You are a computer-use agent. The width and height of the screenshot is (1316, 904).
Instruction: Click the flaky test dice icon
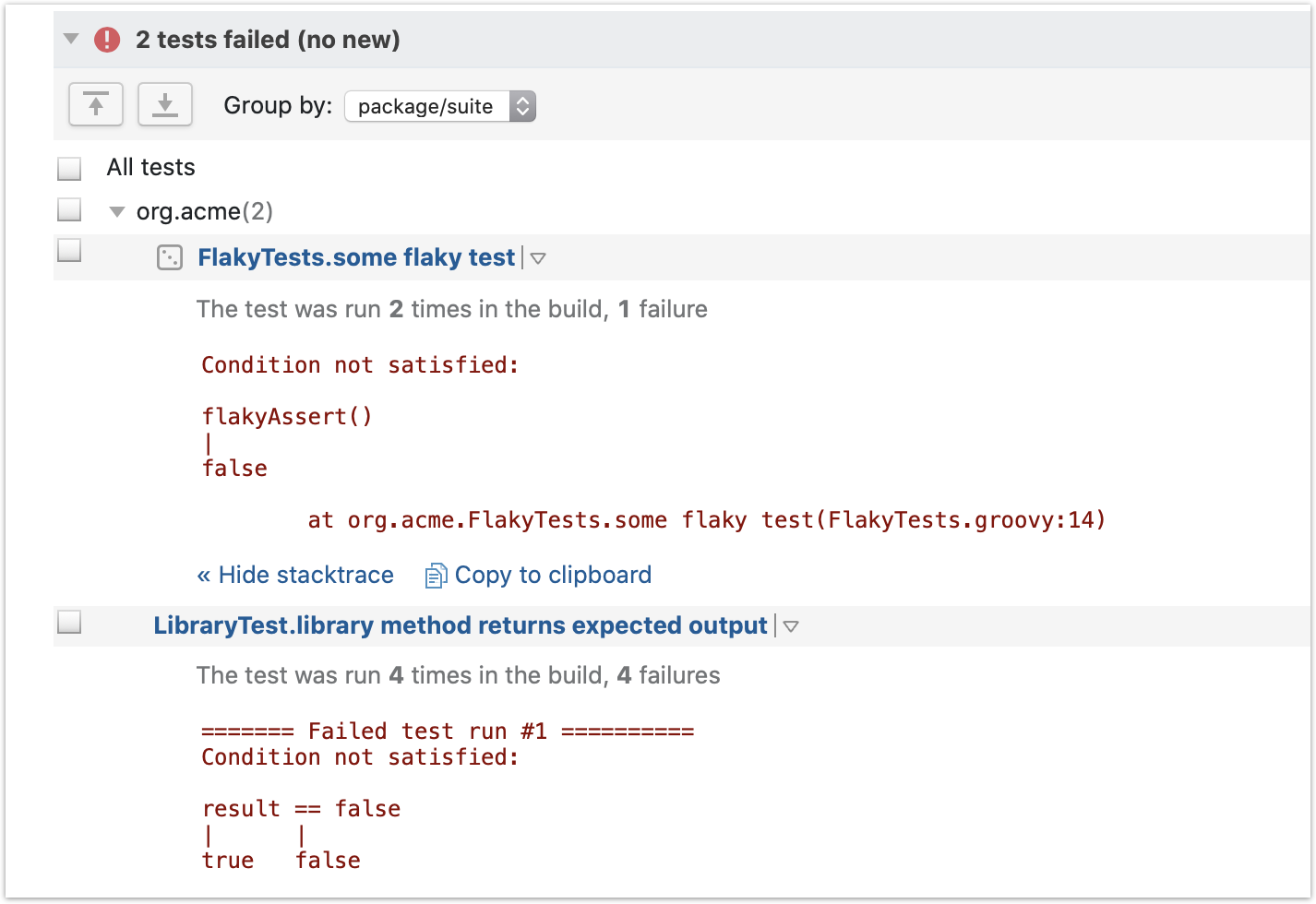[x=170, y=257]
